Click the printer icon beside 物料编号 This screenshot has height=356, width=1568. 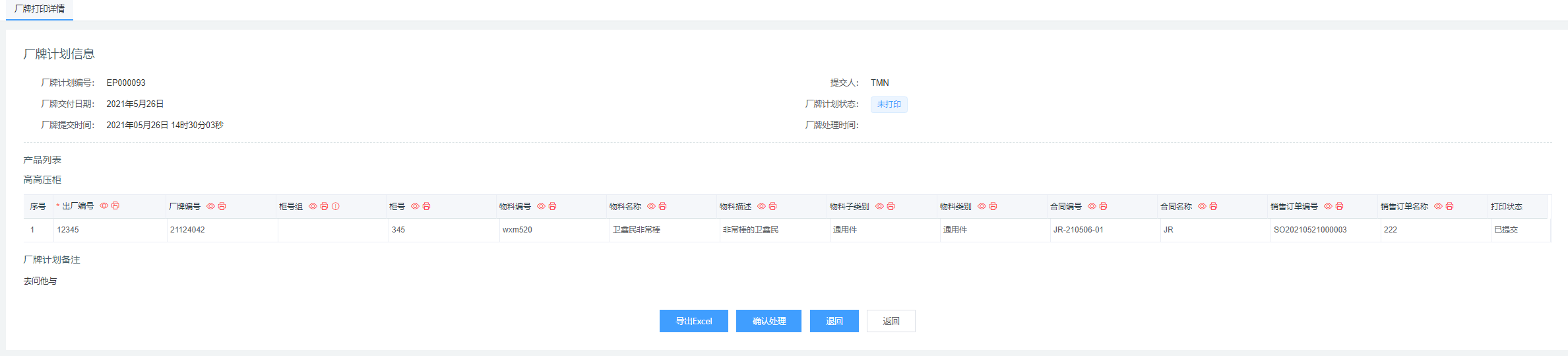pyautogui.click(x=553, y=207)
